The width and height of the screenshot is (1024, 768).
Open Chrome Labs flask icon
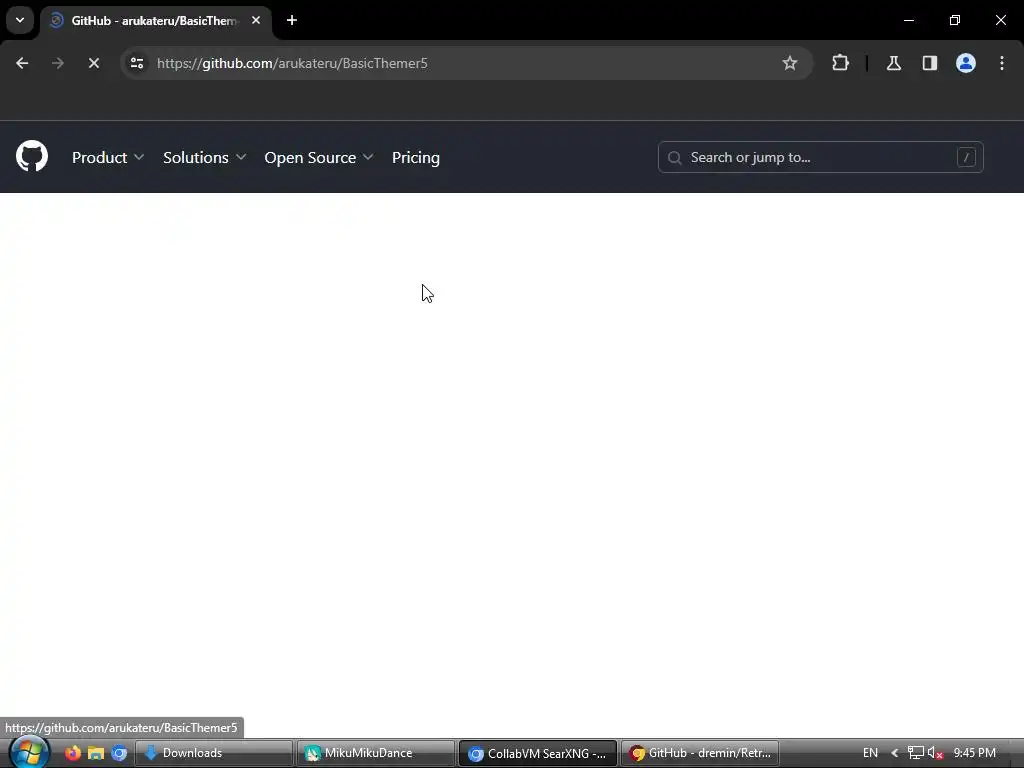tap(893, 63)
